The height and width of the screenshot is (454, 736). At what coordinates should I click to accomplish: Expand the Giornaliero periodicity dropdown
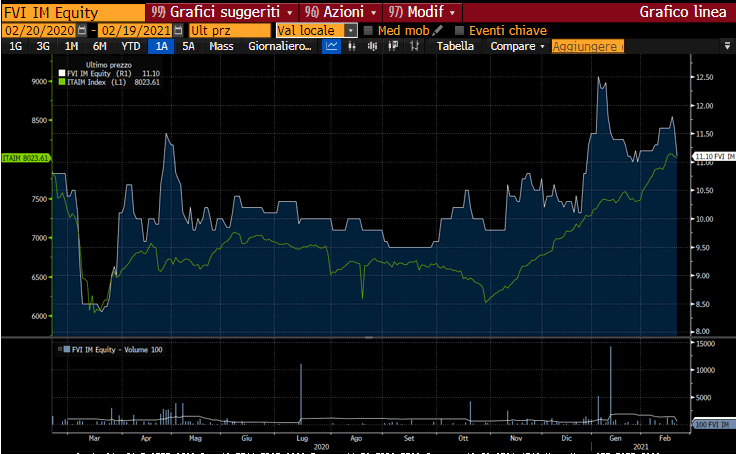(x=280, y=46)
